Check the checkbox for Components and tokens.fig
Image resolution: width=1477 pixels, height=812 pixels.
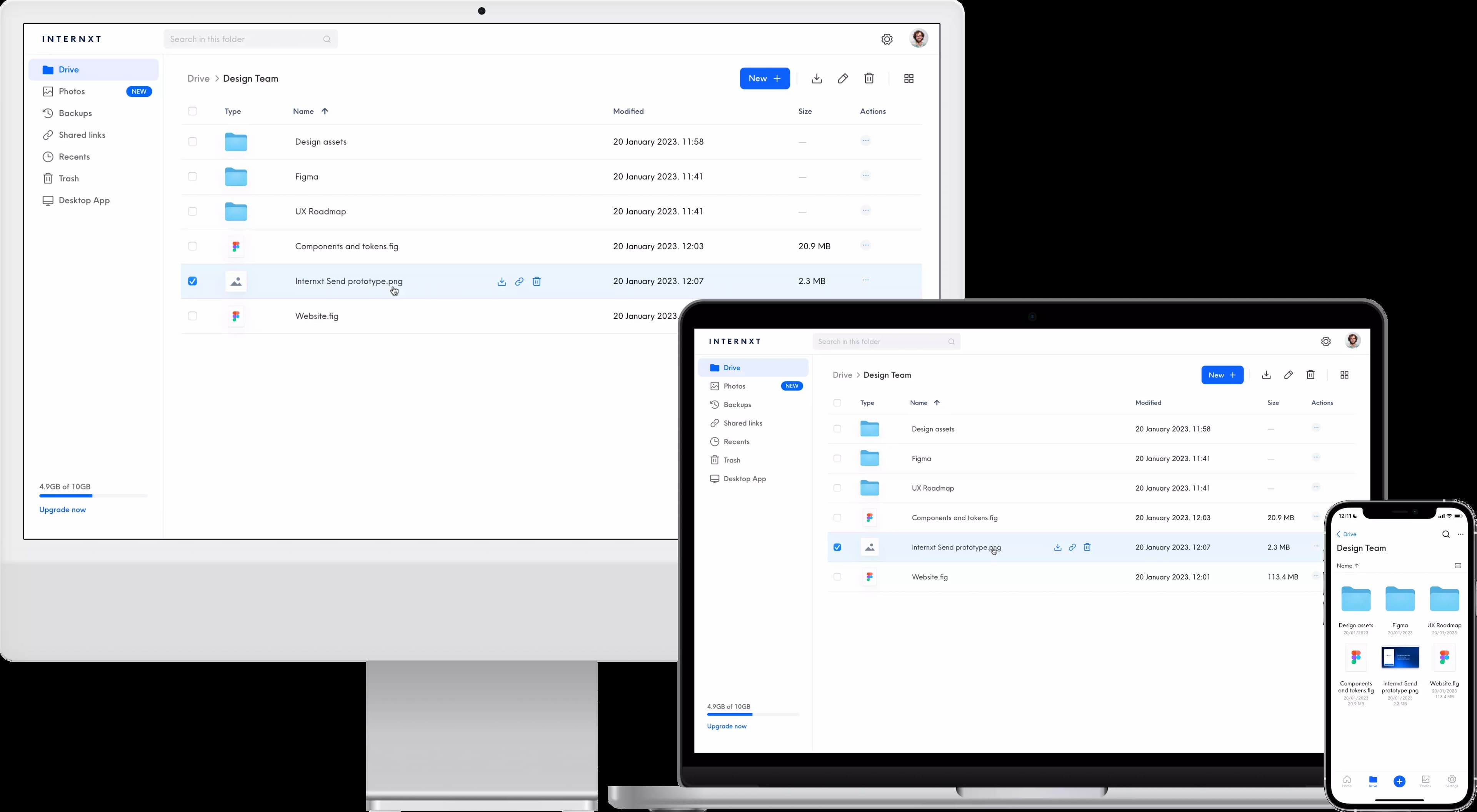193,246
